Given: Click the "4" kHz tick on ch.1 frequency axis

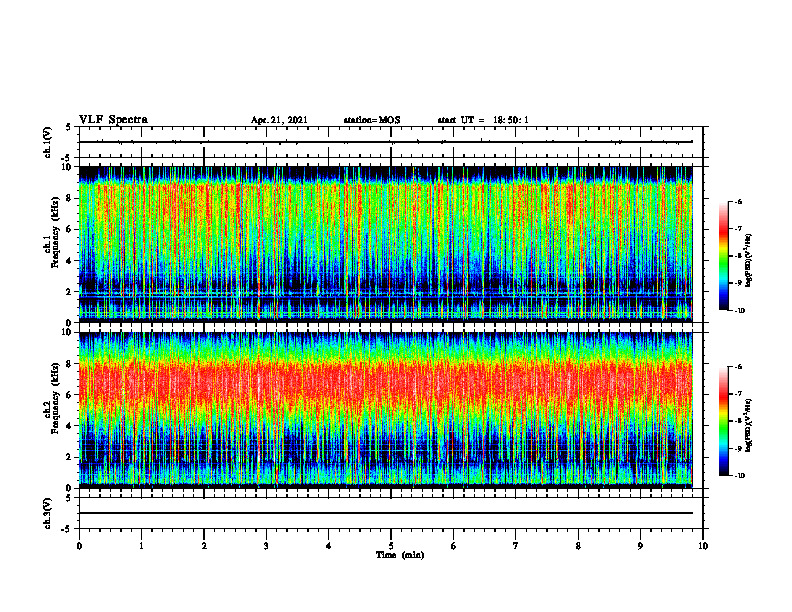Looking at the screenshot, I should coord(70,261).
